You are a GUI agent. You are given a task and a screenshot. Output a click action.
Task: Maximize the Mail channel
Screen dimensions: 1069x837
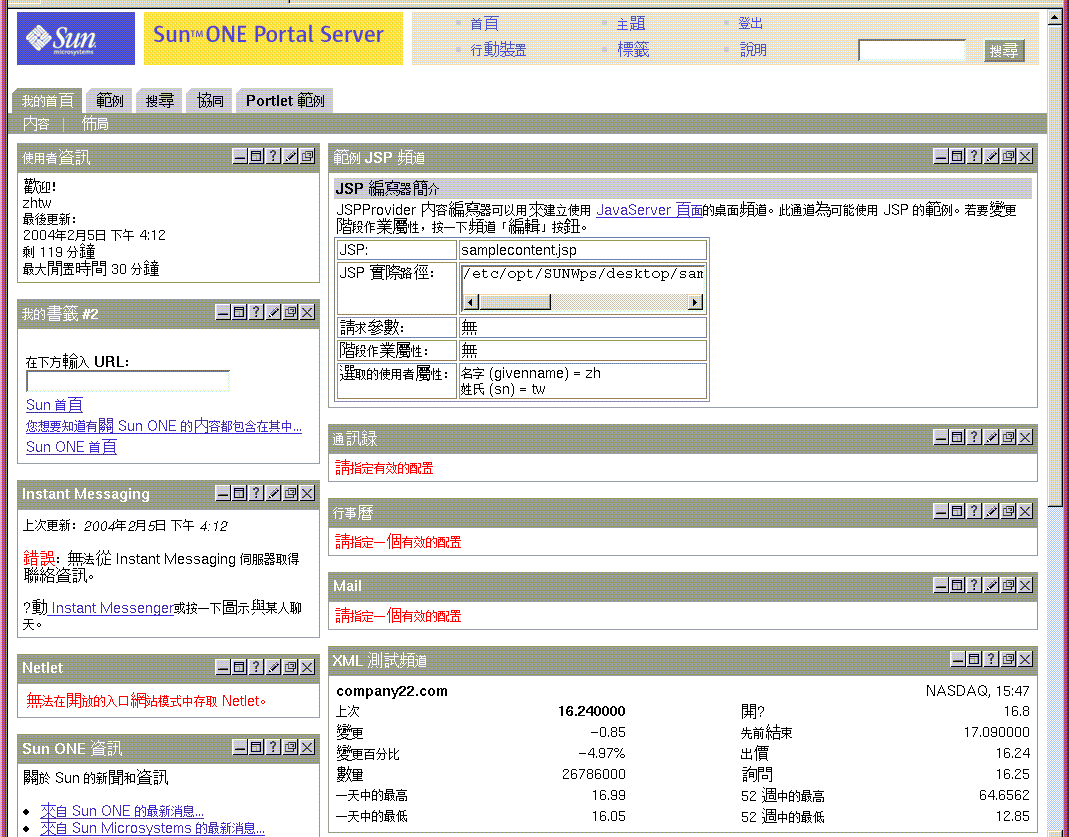tap(957, 585)
